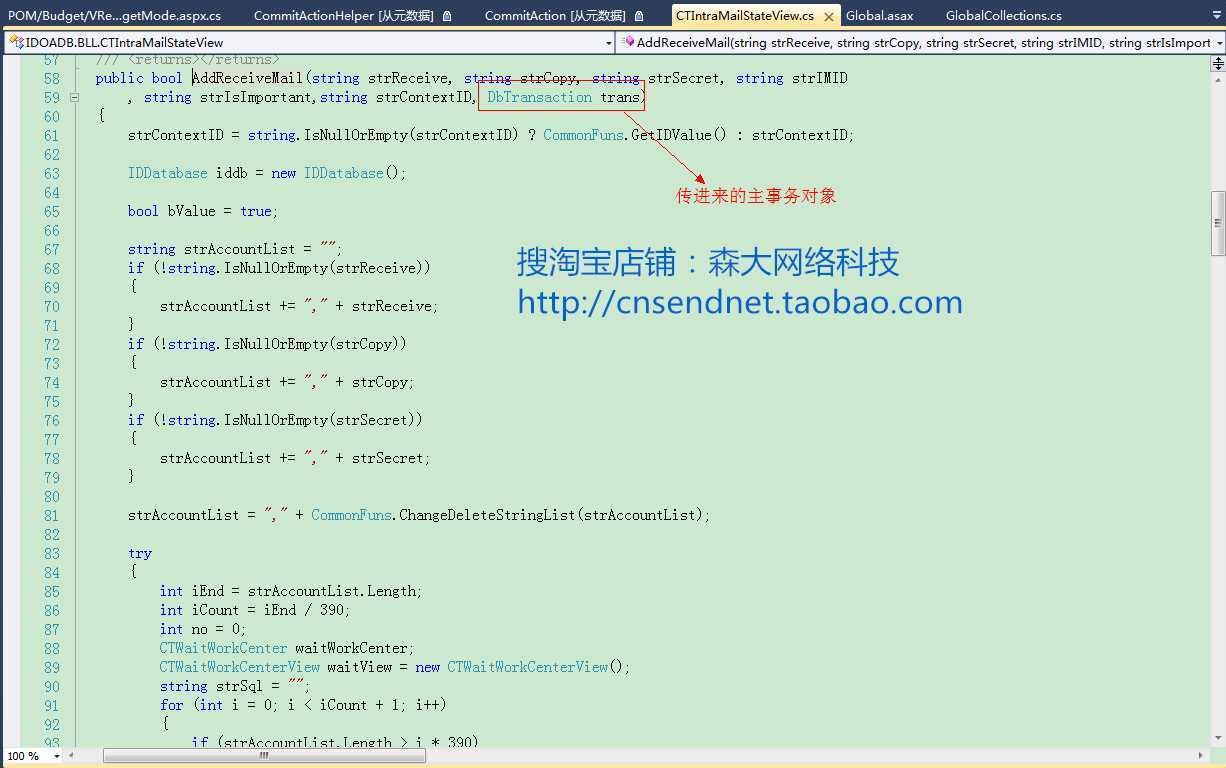Viewport: 1226px width, 768px height.
Task: Open the 100 % zoom dropdown
Action: pos(56,756)
